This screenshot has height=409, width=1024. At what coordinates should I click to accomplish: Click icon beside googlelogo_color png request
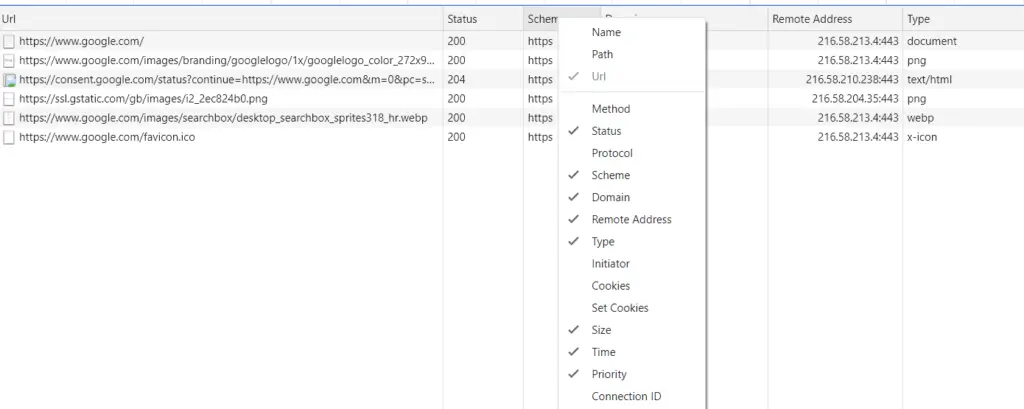pyautogui.click(x=8, y=61)
